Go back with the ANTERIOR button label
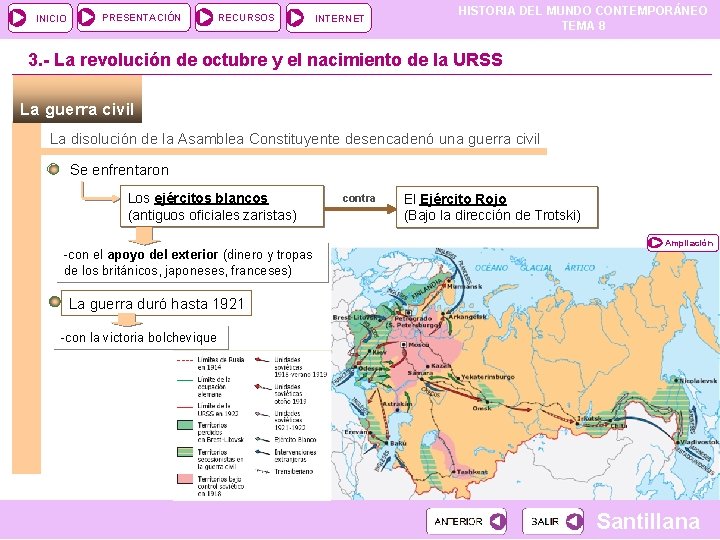Image resolution: width=720 pixels, height=540 pixels. [x=458, y=521]
